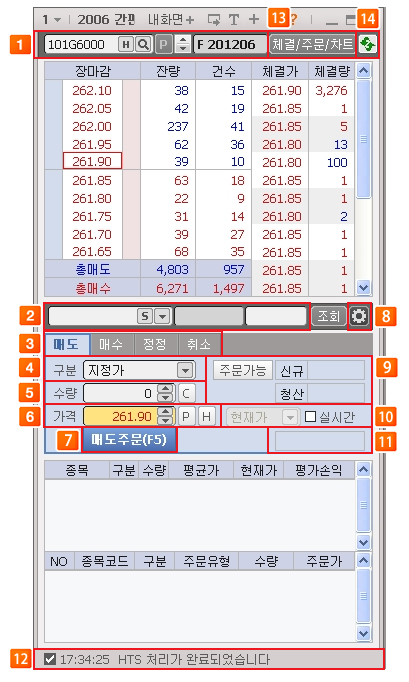Open the screen number 1 dropdown arrow
This screenshot has width=409, height=682.
[x=57, y=20]
